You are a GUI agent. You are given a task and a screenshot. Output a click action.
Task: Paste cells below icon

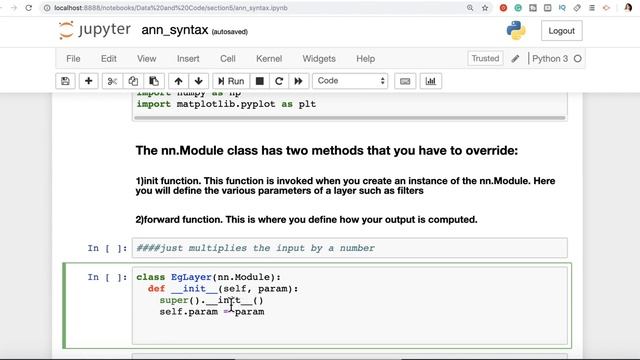click(x=154, y=81)
